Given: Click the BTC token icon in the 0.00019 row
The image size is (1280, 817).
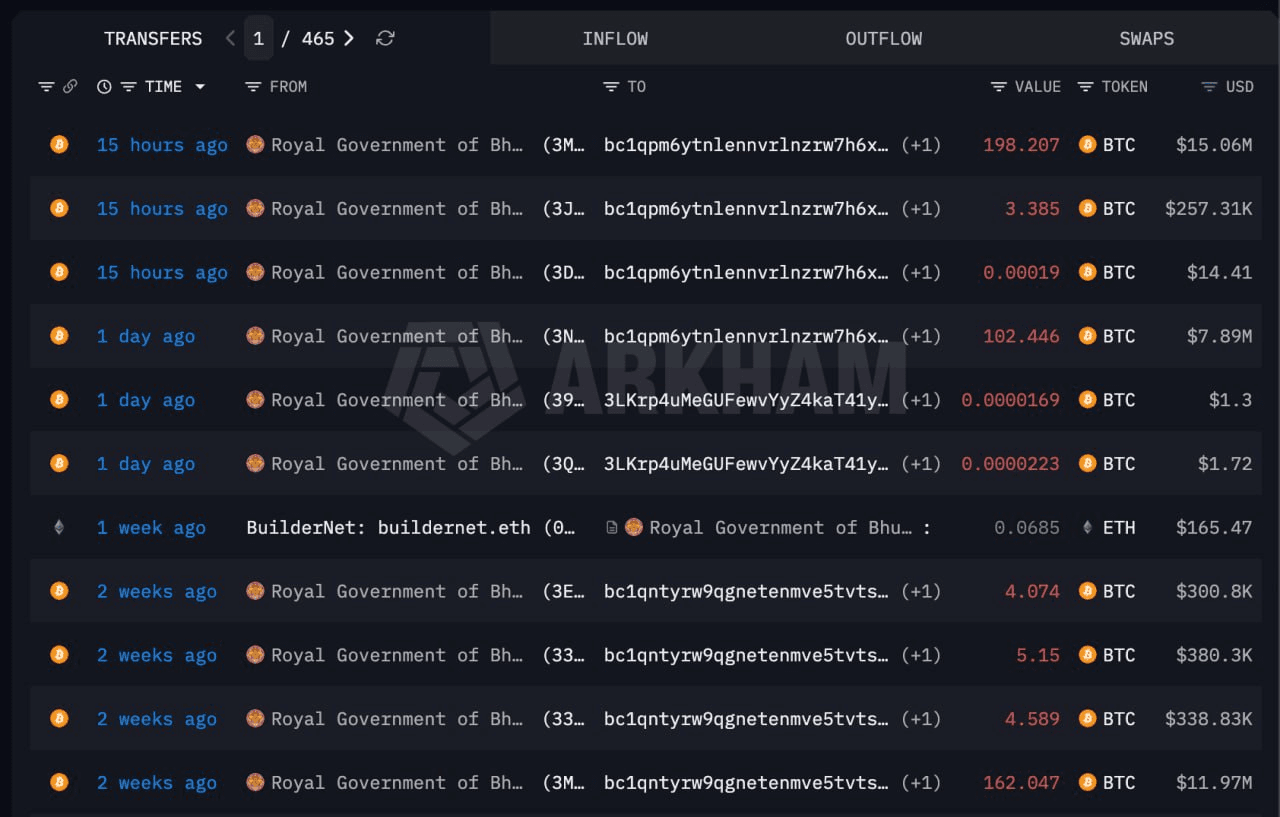Looking at the screenshot, I should (x=1088, y=273).
